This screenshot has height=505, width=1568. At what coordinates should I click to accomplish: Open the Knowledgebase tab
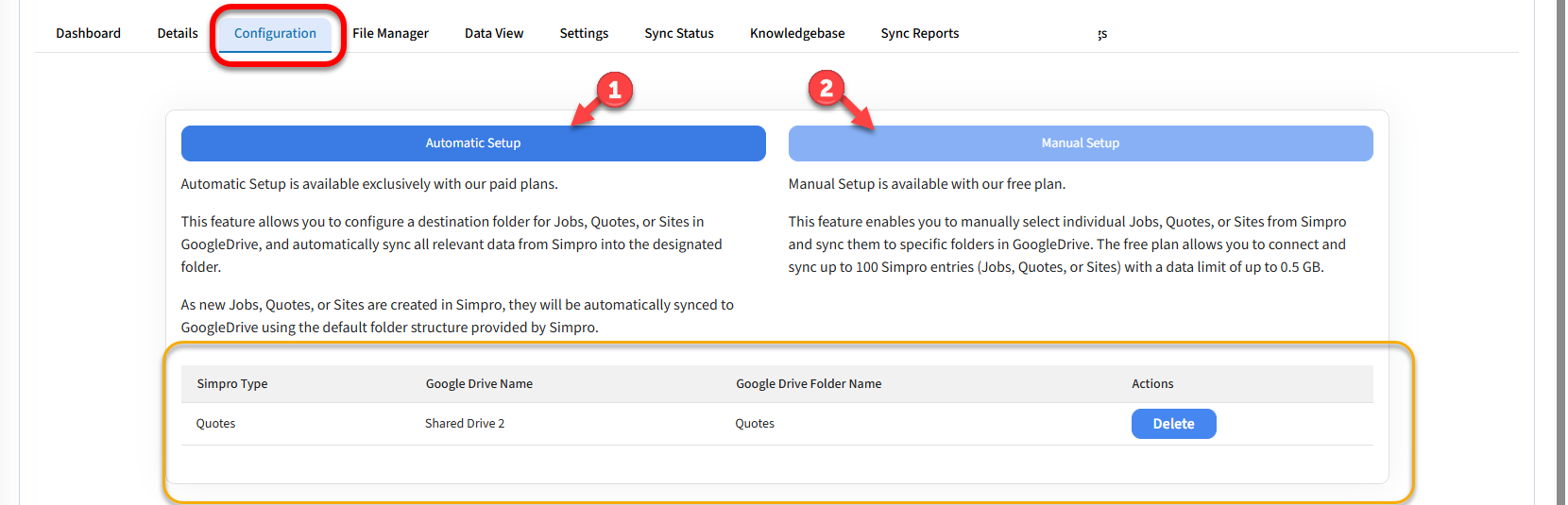pos(796,33)
